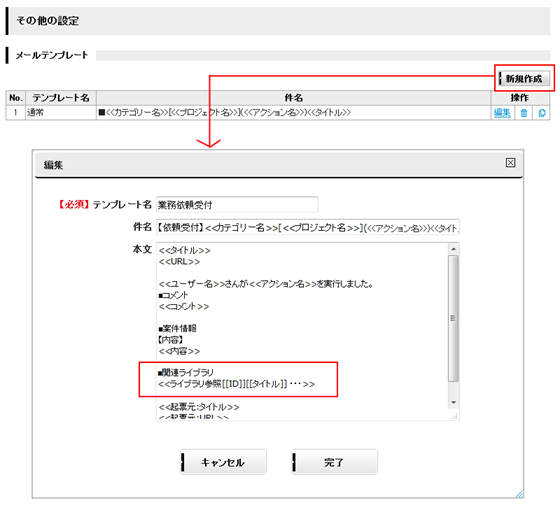
Task: Click the キャンセル button
Action: point(223,462)
